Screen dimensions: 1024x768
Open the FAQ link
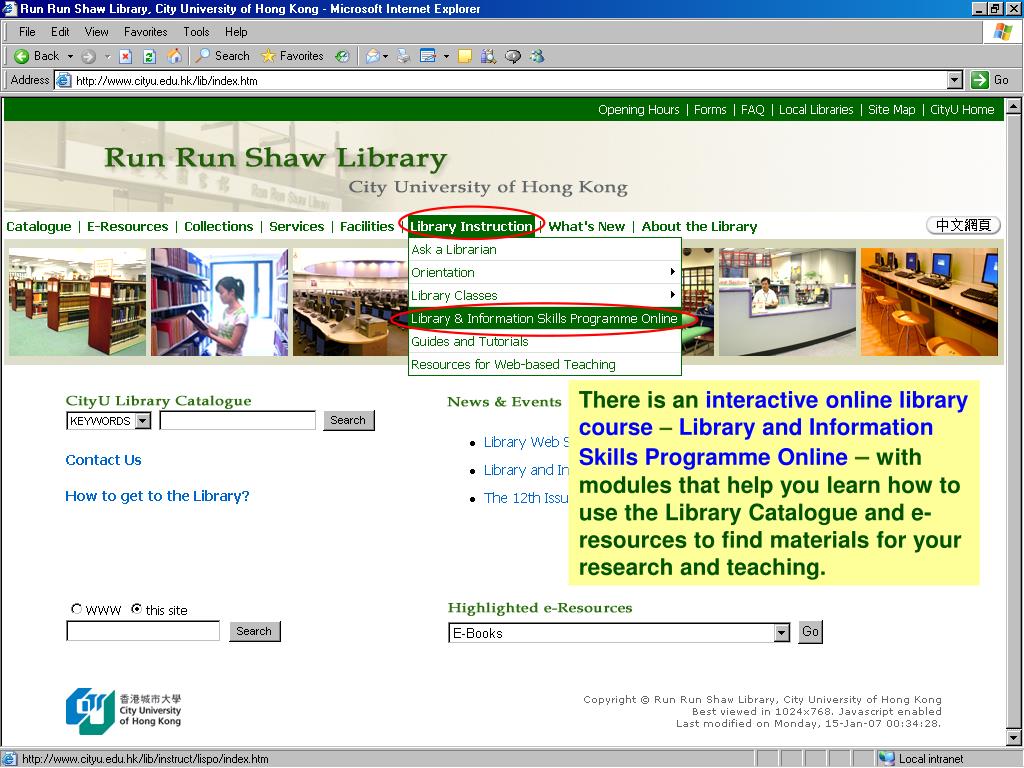(752, 110)
